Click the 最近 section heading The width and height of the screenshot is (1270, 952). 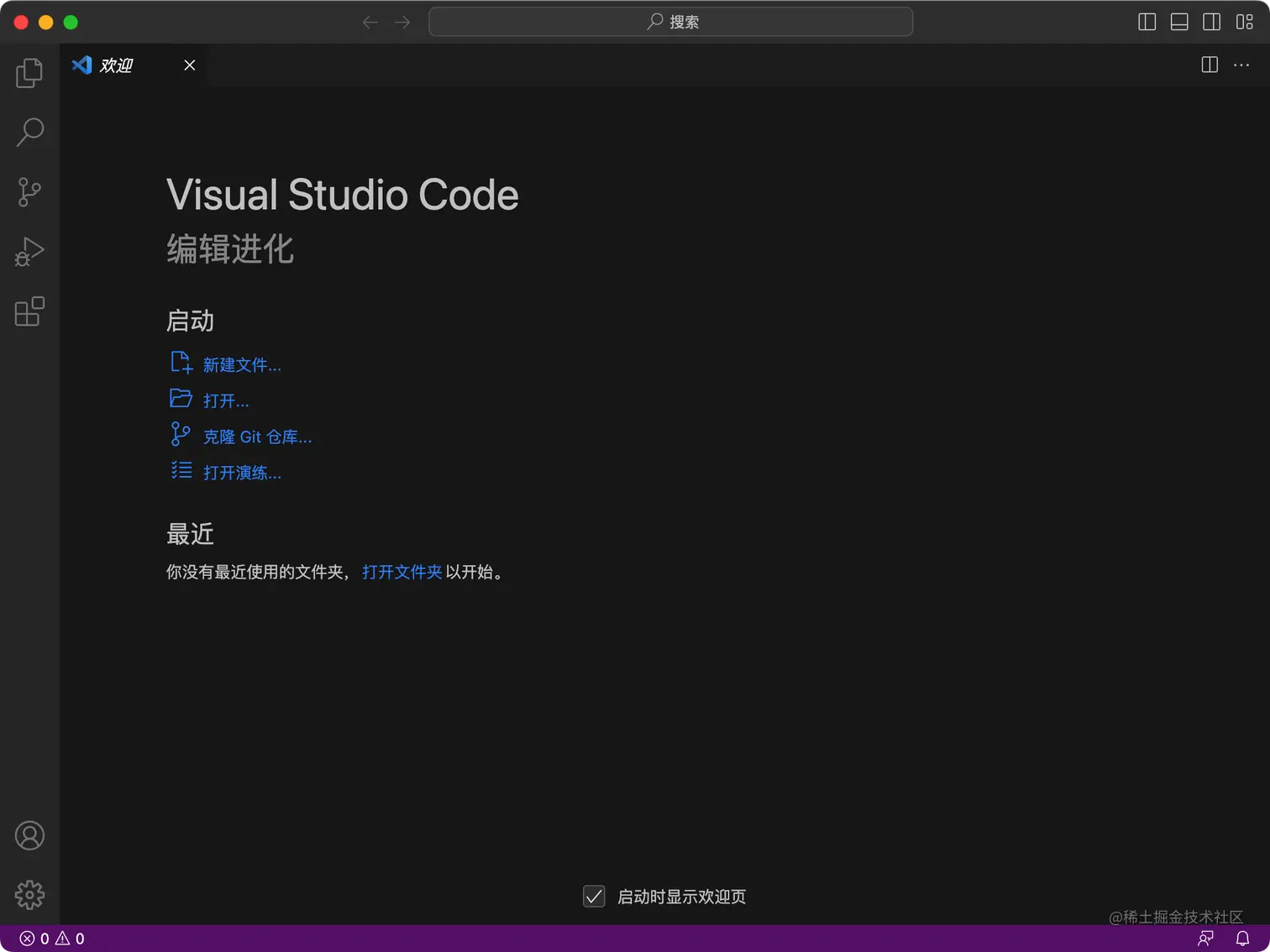pos(190,534)
